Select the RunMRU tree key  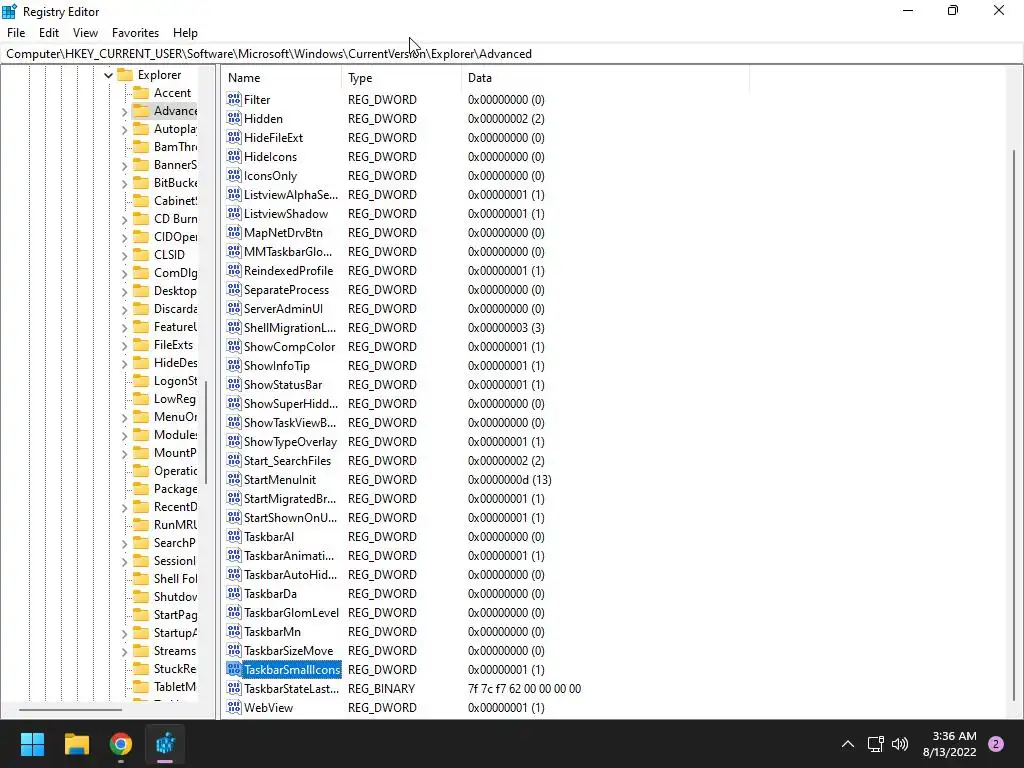coord(175,524)
